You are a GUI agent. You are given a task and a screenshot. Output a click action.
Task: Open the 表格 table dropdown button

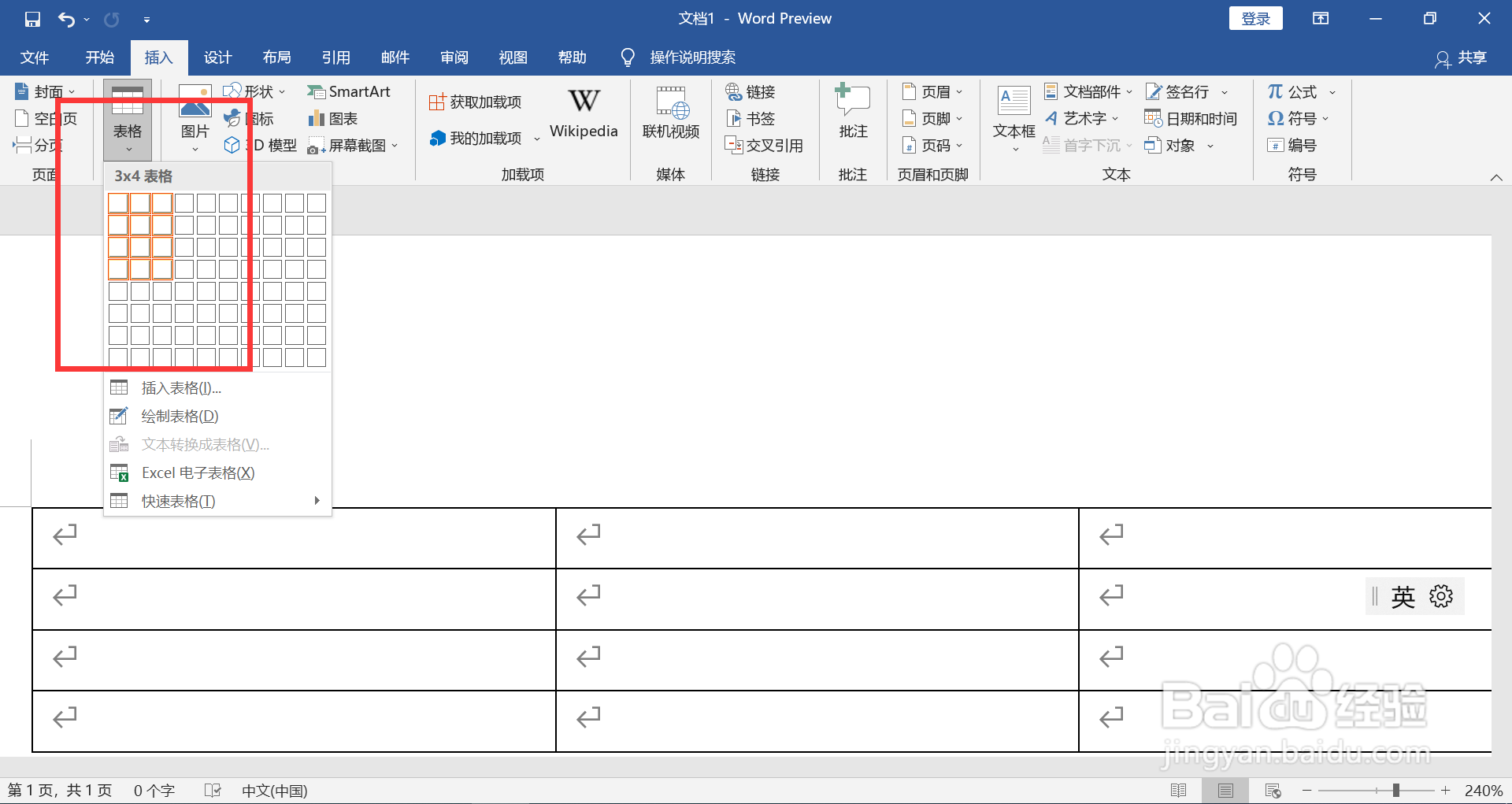point(128,120)
